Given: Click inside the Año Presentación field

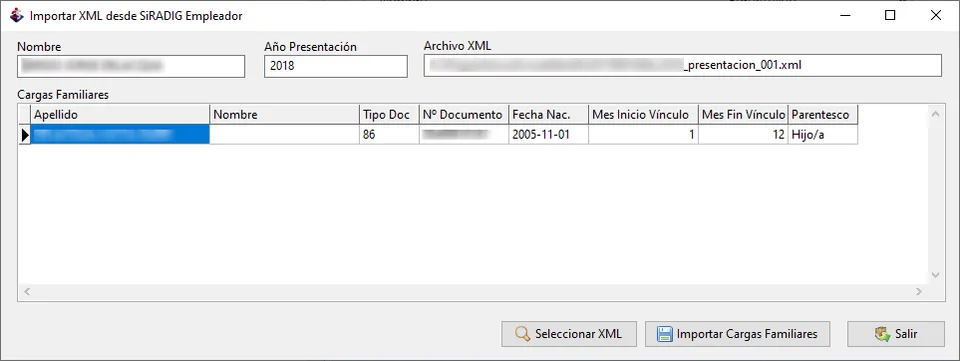Looking at the screenshot, I should (x=336, y=66).
